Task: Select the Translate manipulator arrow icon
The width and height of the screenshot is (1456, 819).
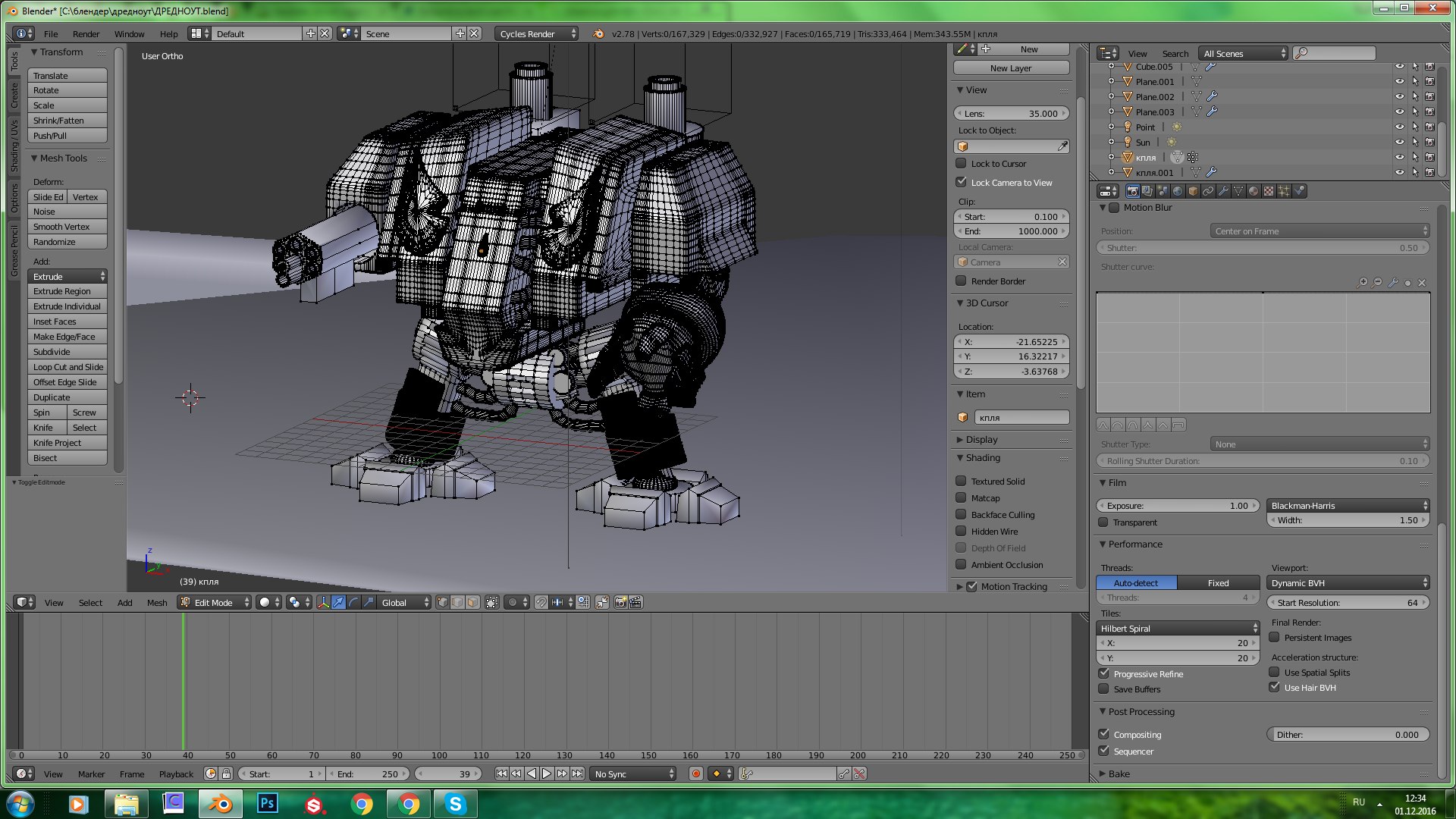Action: (x=338, y=603)
